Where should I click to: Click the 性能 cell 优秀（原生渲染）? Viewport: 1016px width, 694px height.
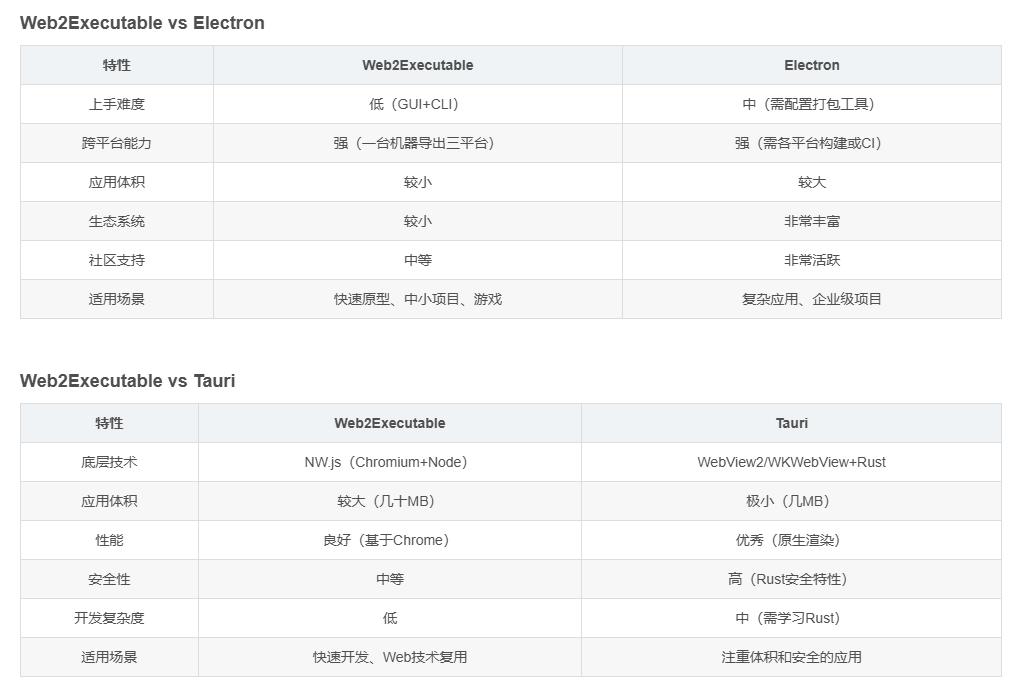pyautogui.click(x=791, y=540)
